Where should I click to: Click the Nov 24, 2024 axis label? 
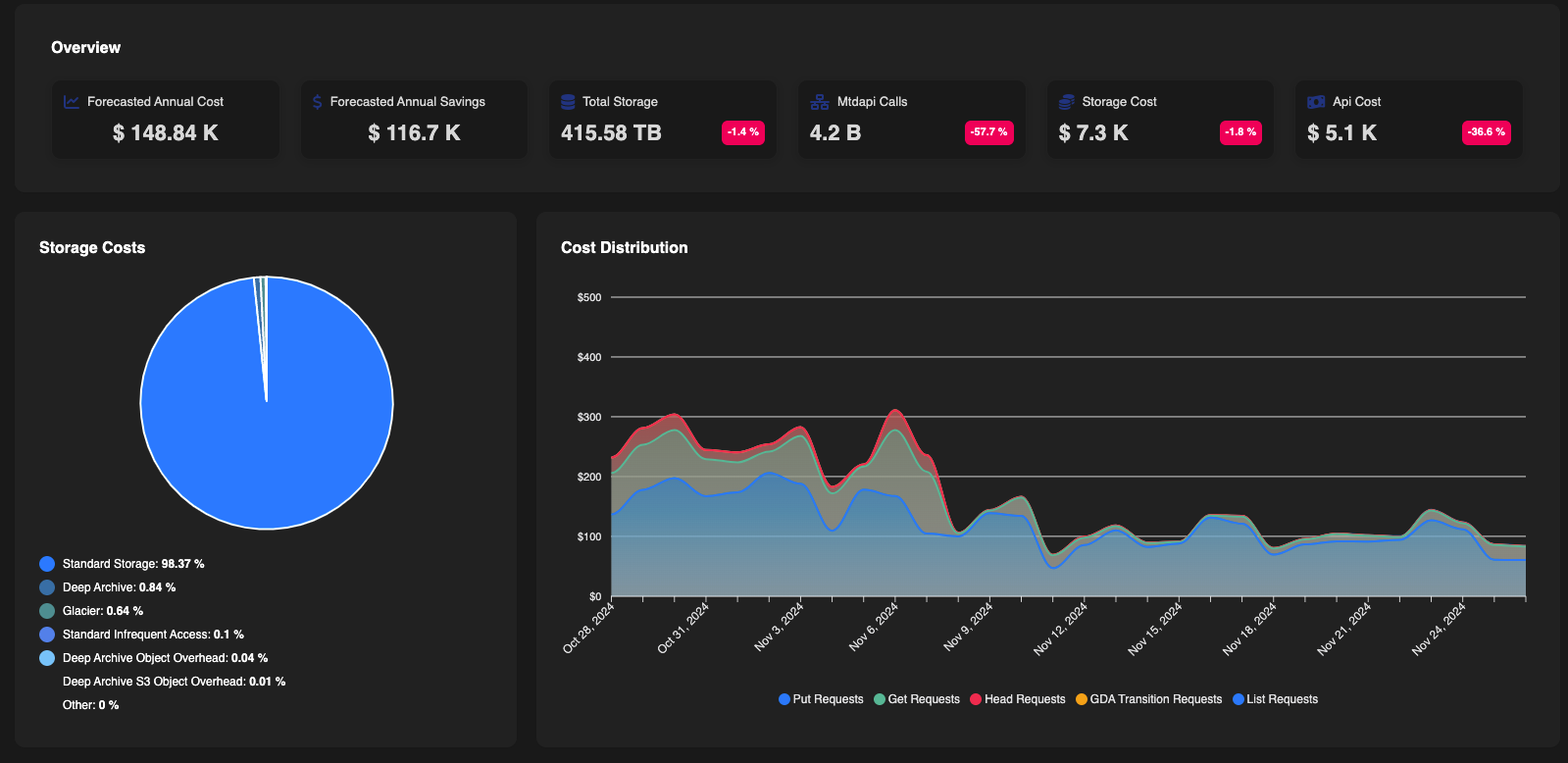(1440, 629)
